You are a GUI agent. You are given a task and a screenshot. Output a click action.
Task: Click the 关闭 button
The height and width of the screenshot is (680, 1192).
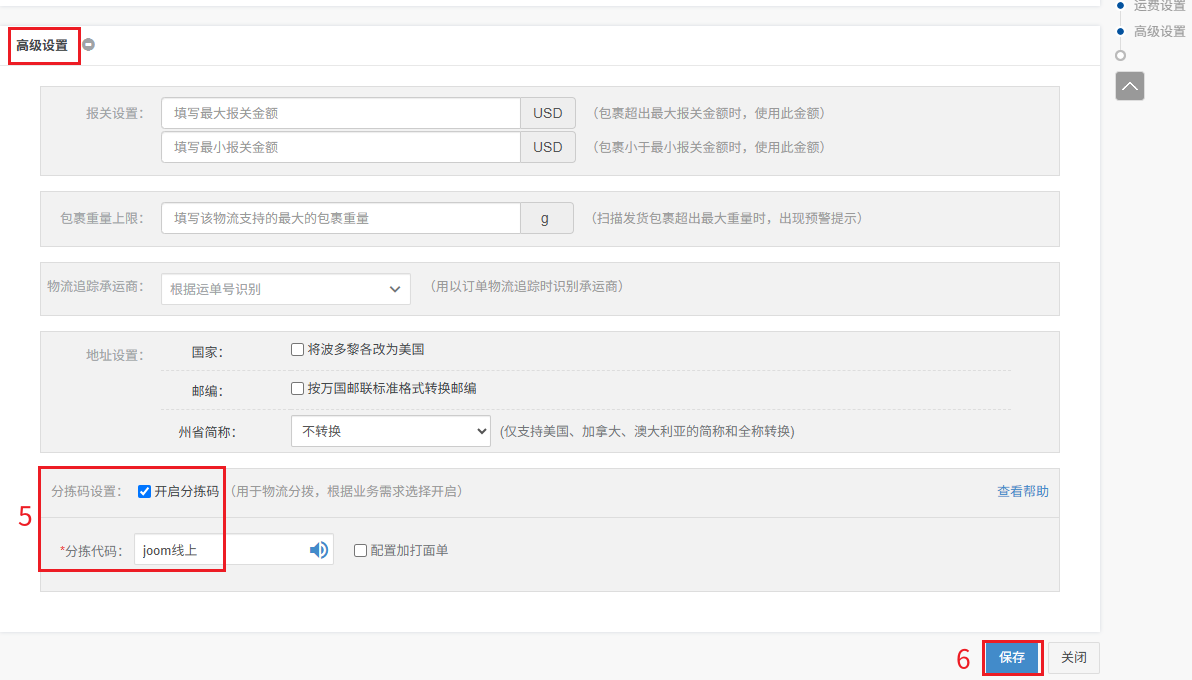pos(1074,657)
